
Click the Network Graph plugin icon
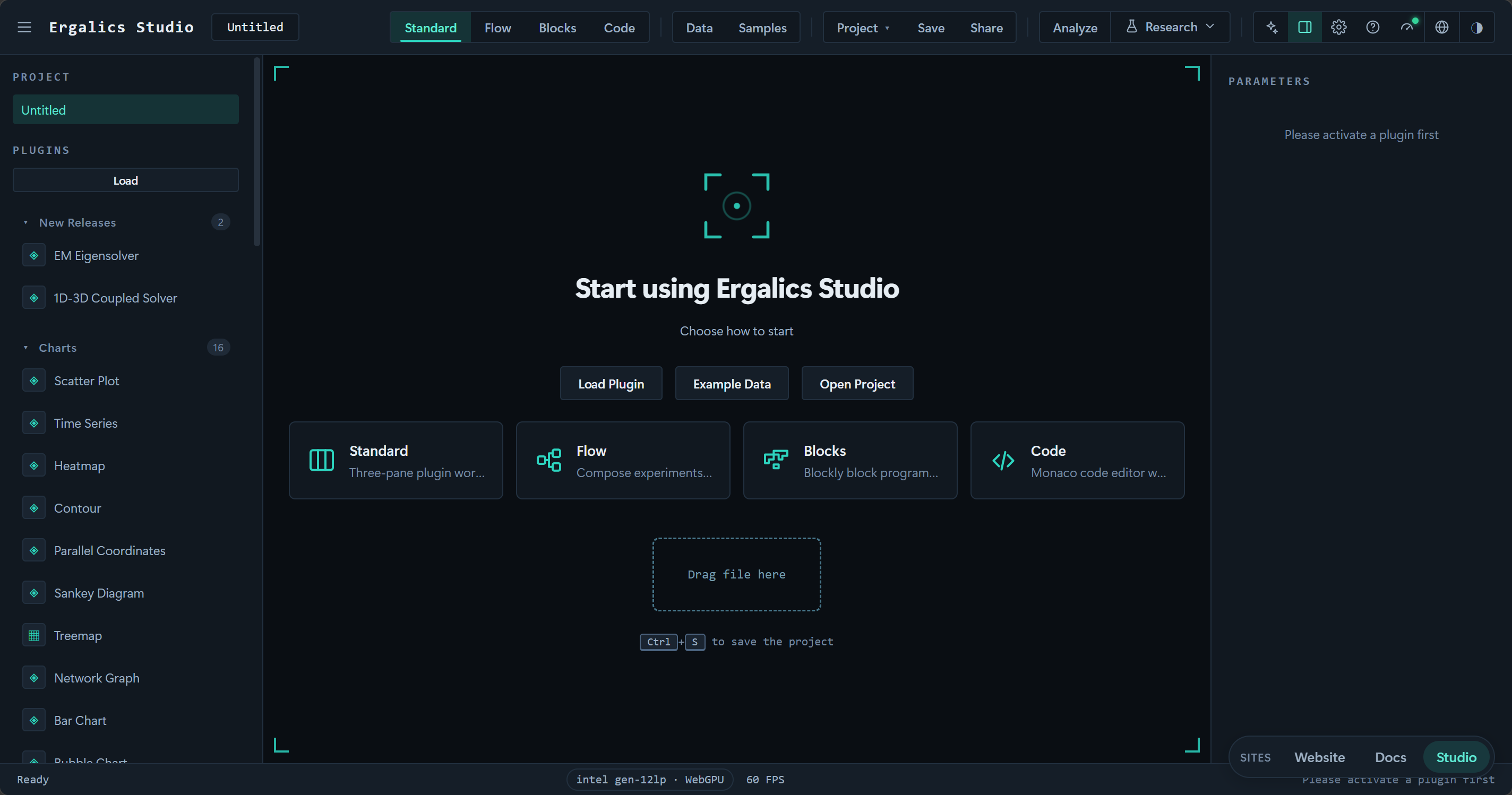point(34,678)
